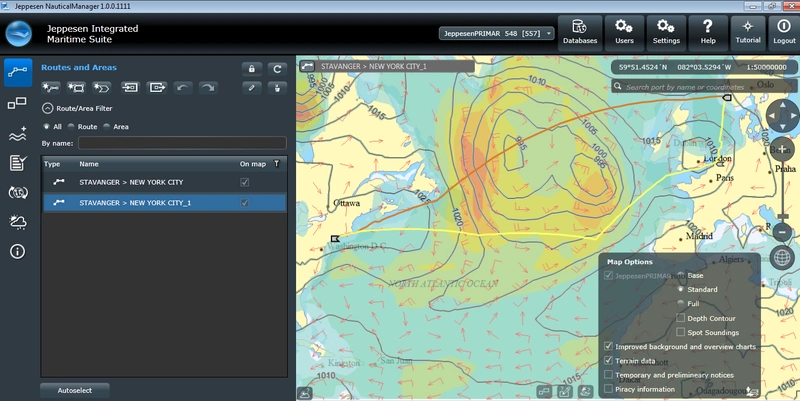Viewport: 800px width, 401px height.
Task: Open the Routes and Areas sidebar panel
Action: pos(18,72)
